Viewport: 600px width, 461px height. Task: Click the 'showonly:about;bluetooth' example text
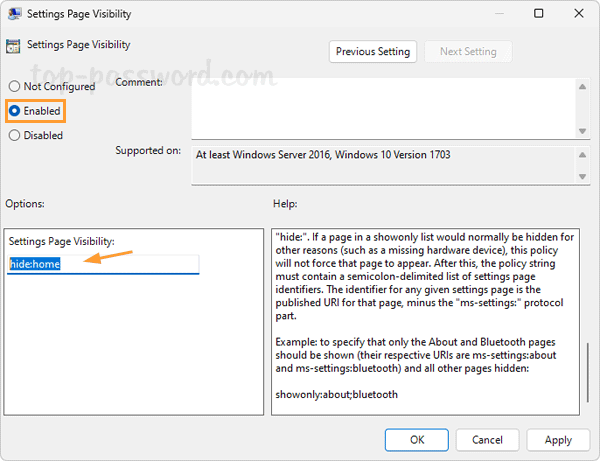coord(336,394)
